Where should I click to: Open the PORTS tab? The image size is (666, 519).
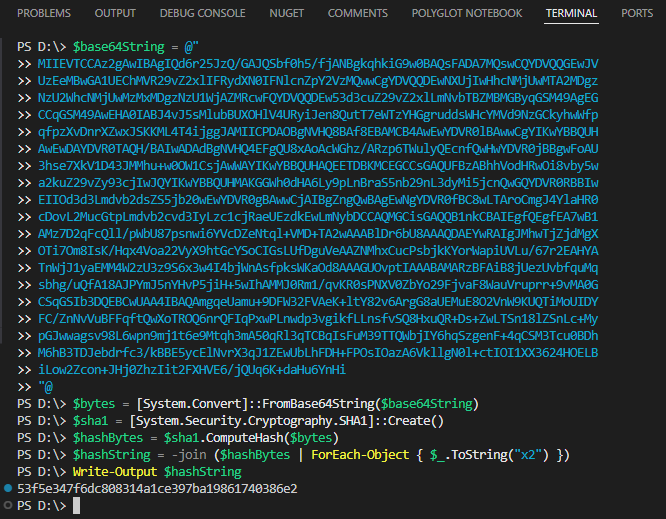click(636, 13)
